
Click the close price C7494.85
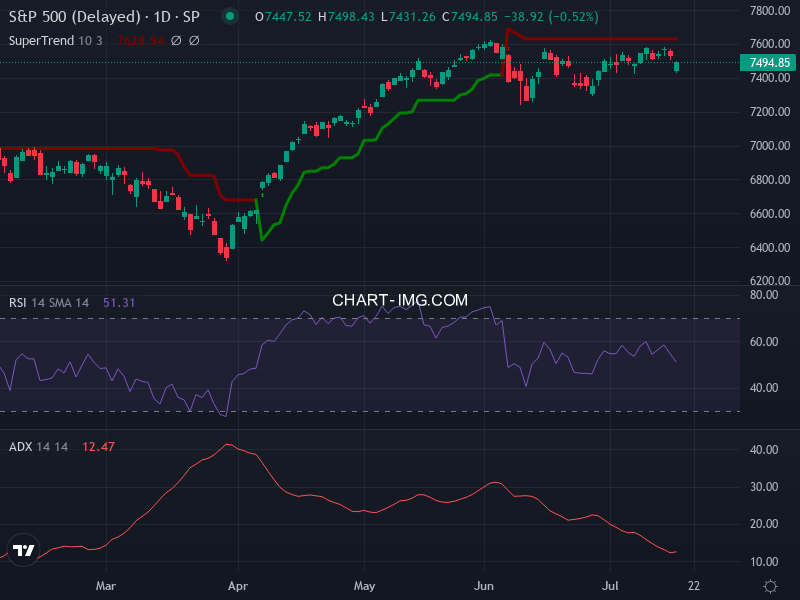(470, 17)
